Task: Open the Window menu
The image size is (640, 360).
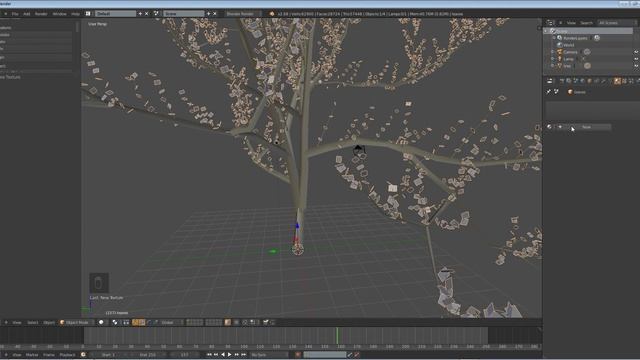Action: pyautogui.click(x=60, y=14)
